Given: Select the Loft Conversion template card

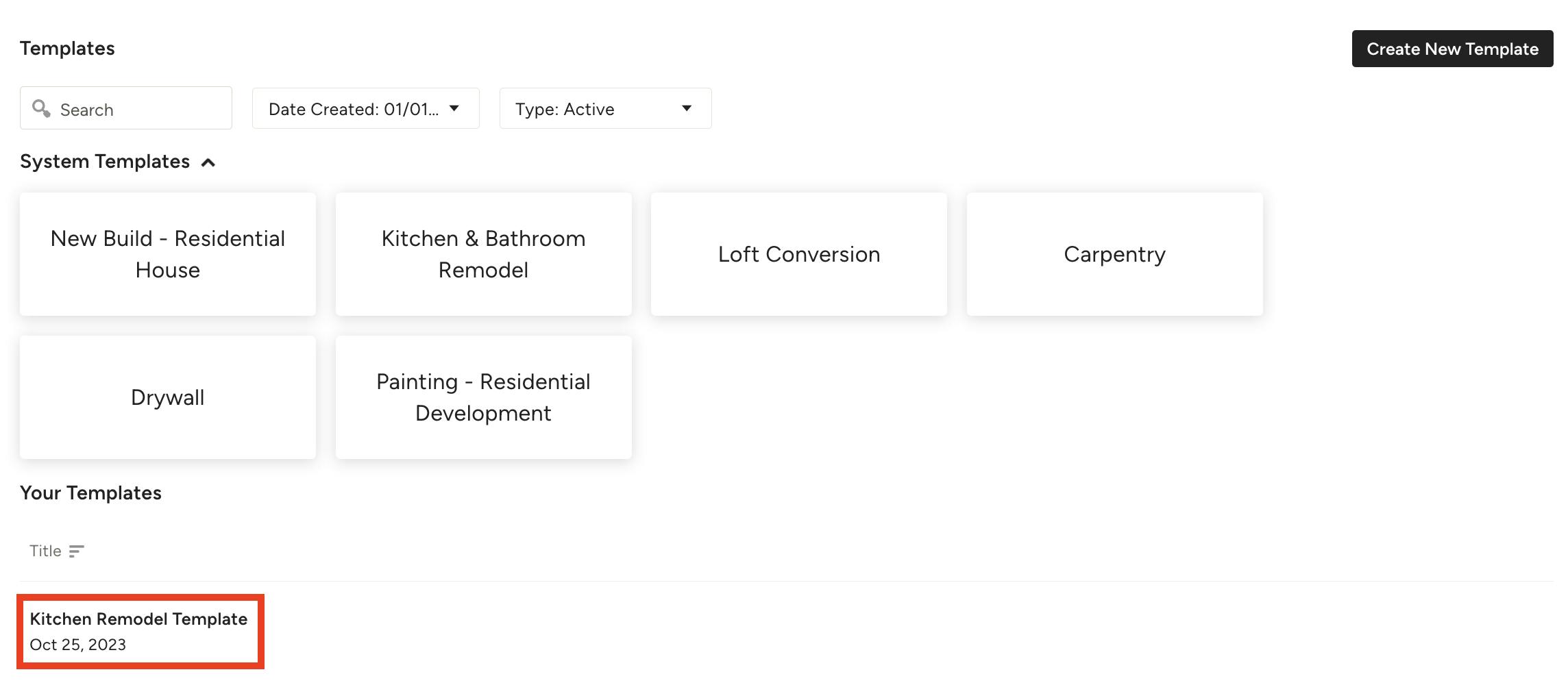Looking at the screenshot, I should pos(799,254).
